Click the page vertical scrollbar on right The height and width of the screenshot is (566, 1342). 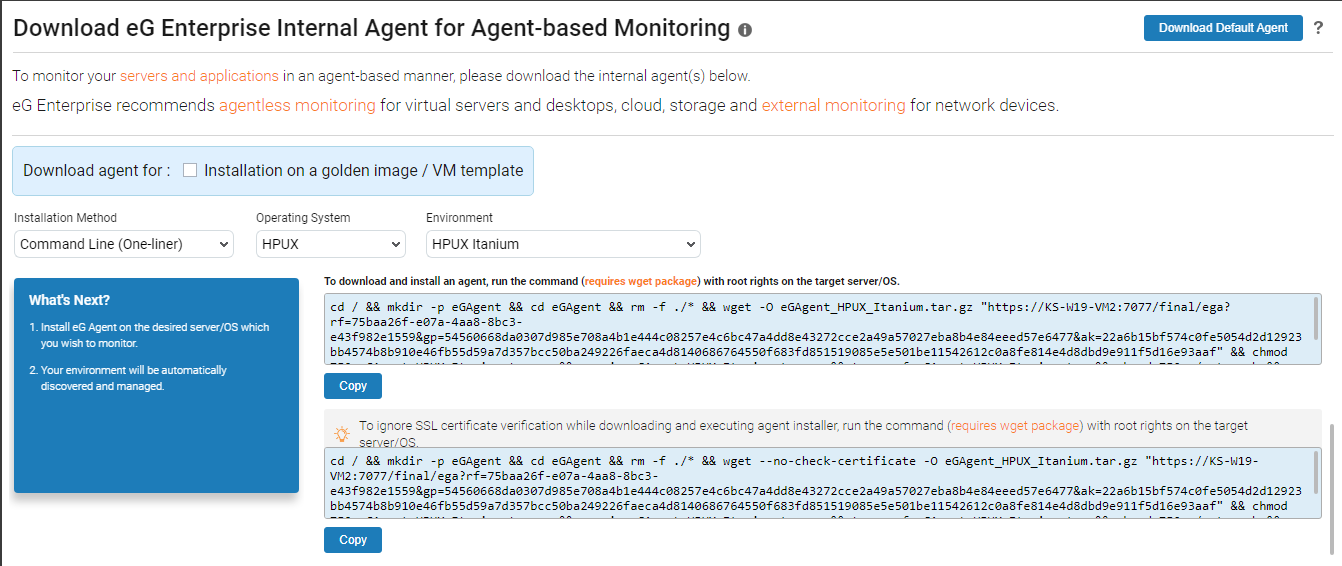[1331, 488]
